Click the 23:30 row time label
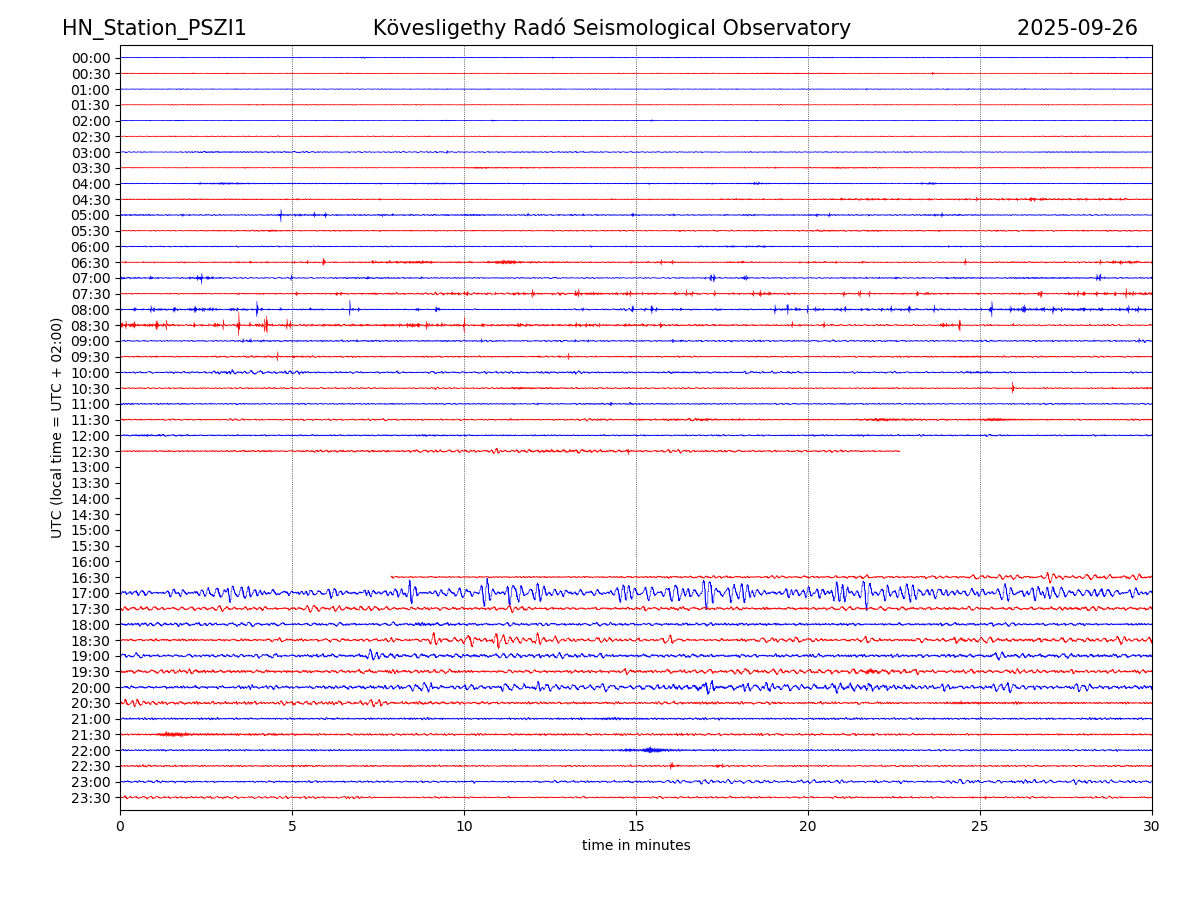Image resolution: width=1200 pixels, height=900 pixels. (x=91, y=798)
